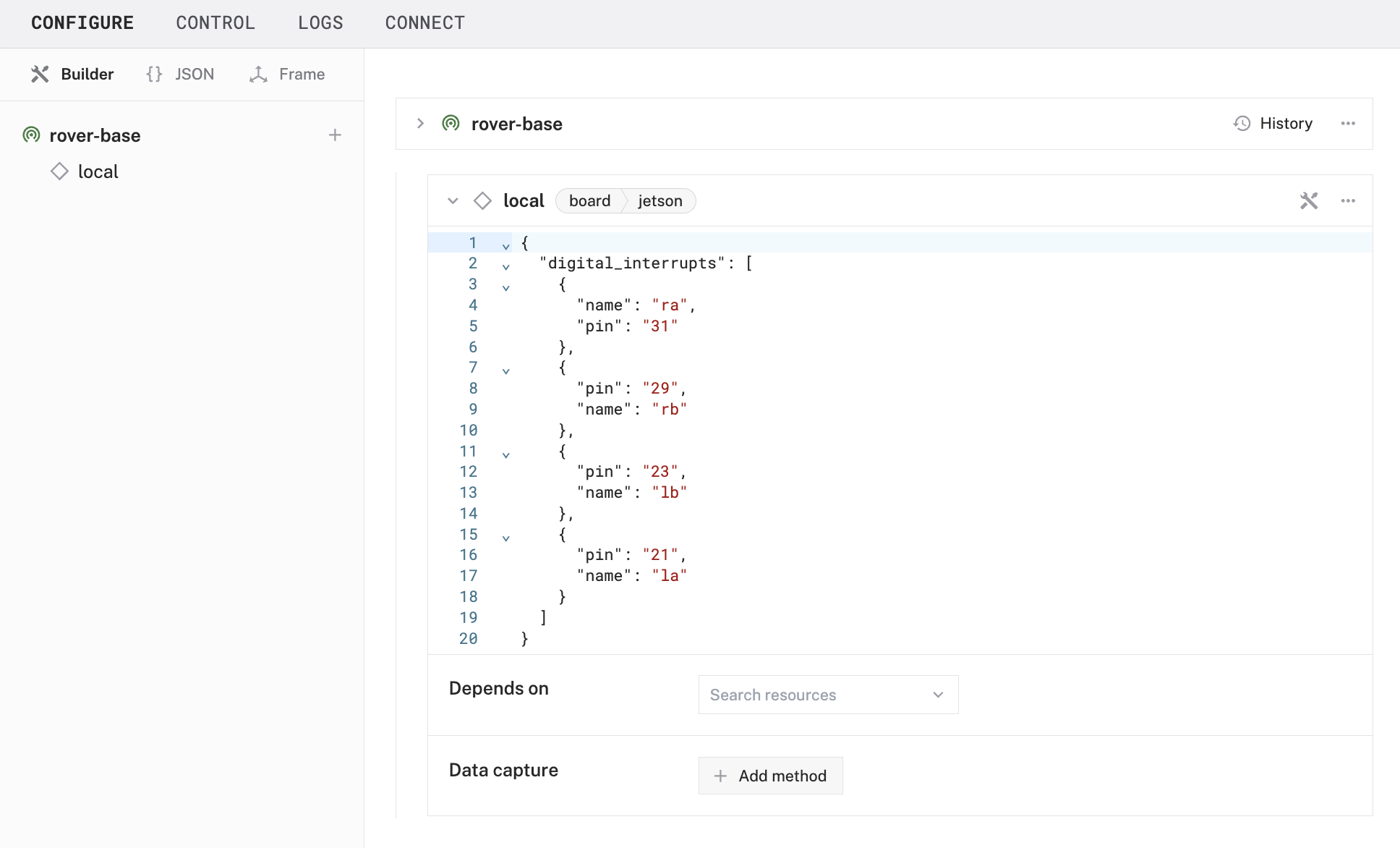
Task: Collapse the local component card
Action: [x=453, y=201]
